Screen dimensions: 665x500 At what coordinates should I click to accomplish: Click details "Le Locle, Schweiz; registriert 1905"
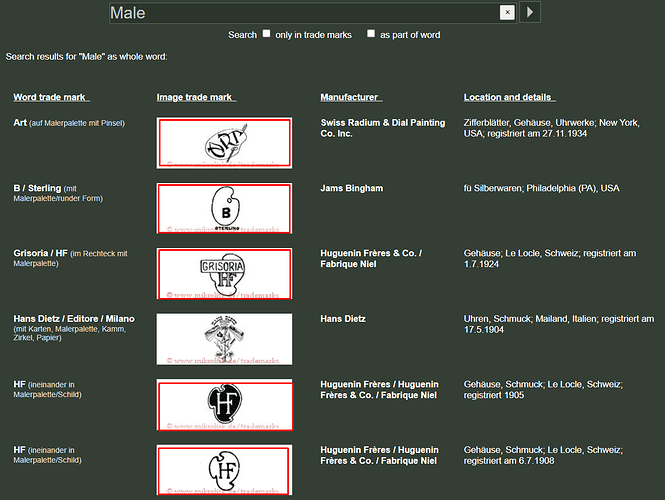tap(543, 390)
